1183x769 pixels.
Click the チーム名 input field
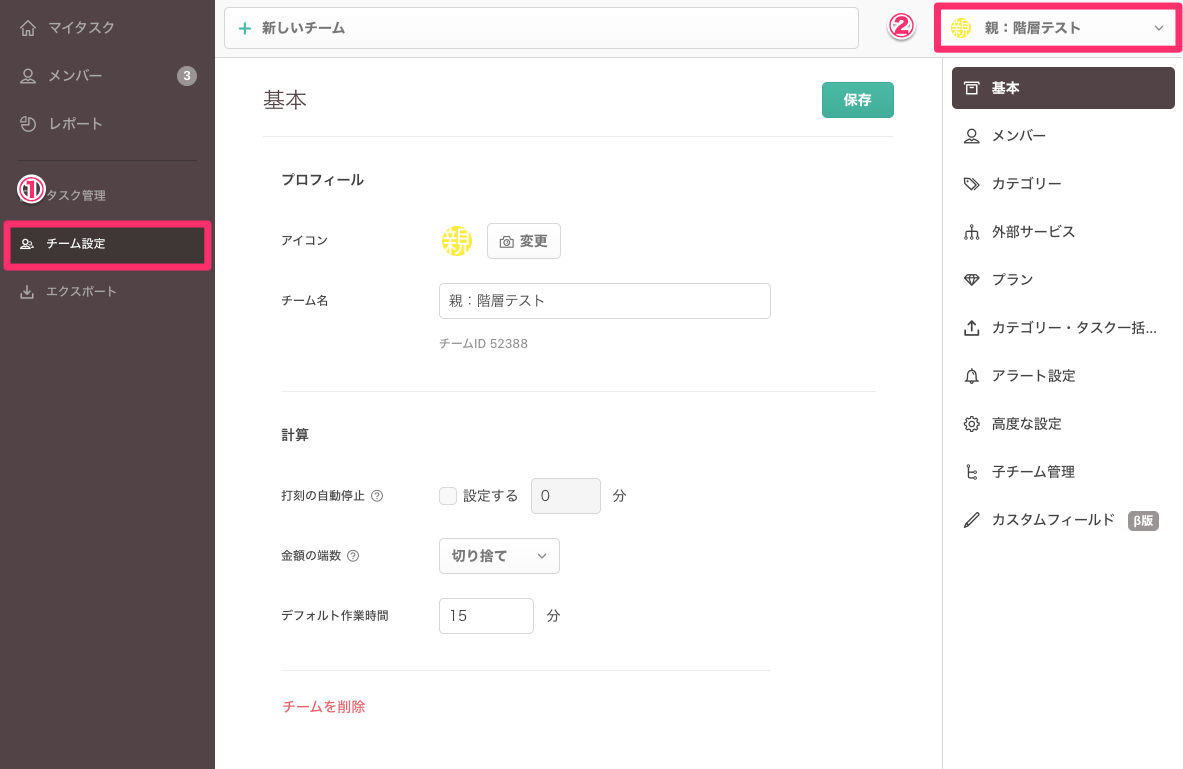pos(604,300)
